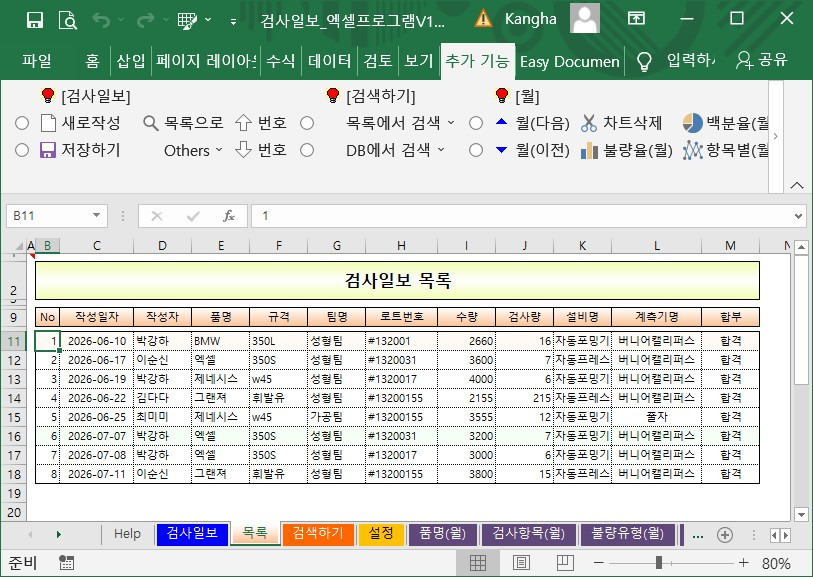Switch to the 데이터 ribbon tab
This screenshot has width=813, height=577.
click(x=329, y=61)
